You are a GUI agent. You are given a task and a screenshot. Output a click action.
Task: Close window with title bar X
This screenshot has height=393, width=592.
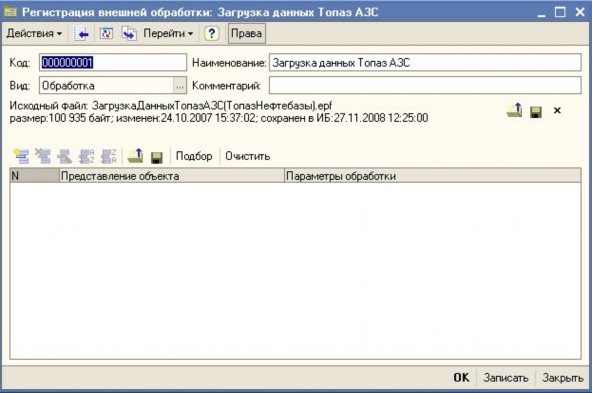click(580, 12)
